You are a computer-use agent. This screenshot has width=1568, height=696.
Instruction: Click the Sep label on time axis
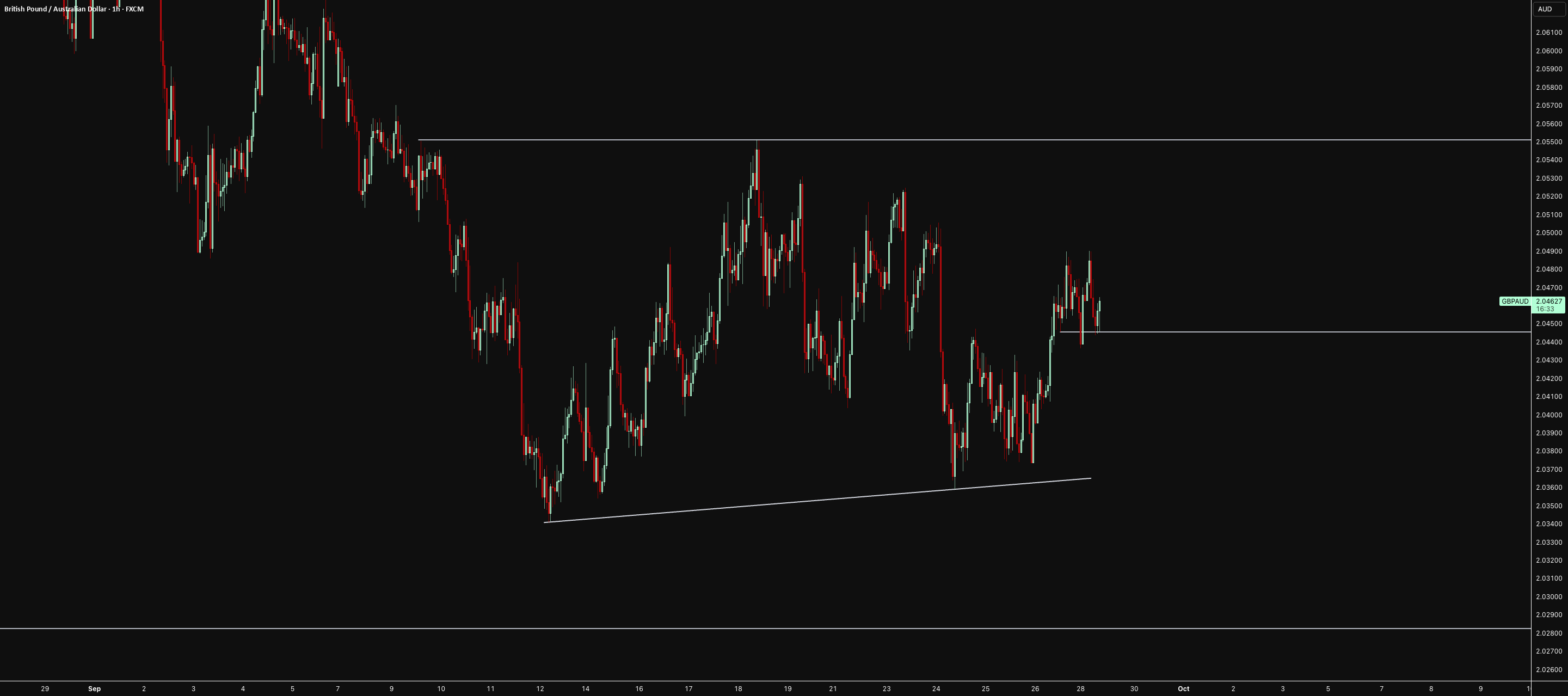click(94, 689)
